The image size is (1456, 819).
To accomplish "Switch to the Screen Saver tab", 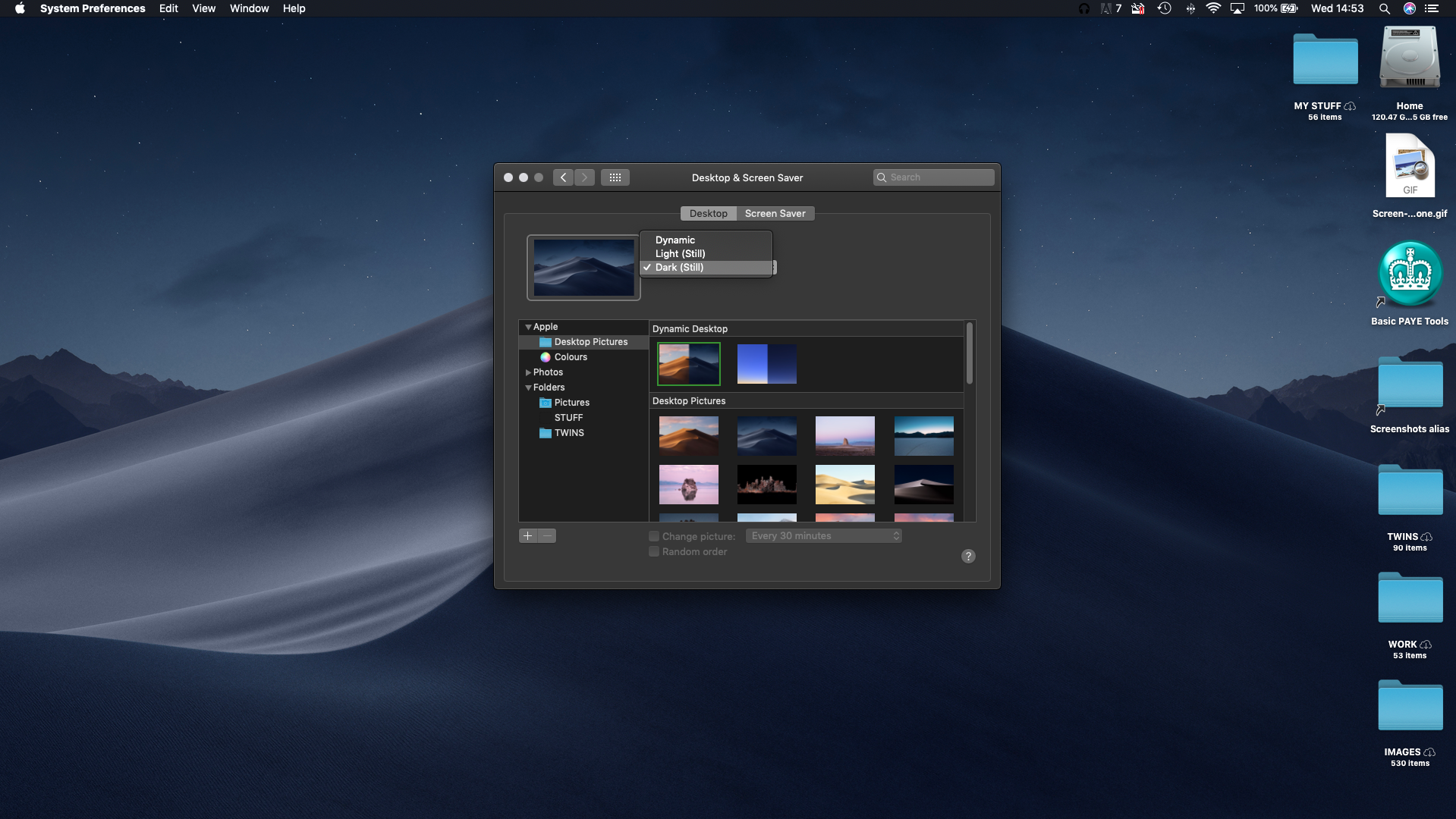I will click(775, 213).
